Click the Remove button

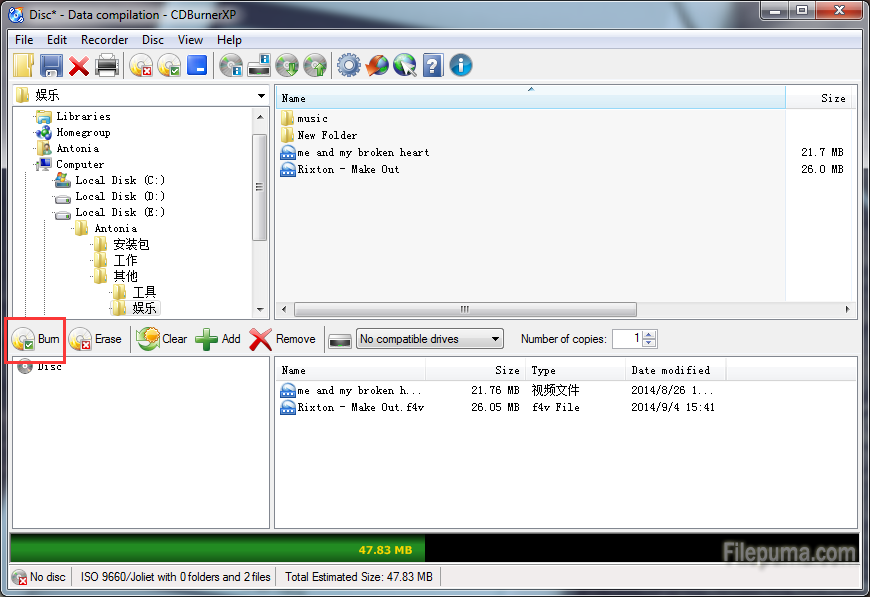coord(283,339)
